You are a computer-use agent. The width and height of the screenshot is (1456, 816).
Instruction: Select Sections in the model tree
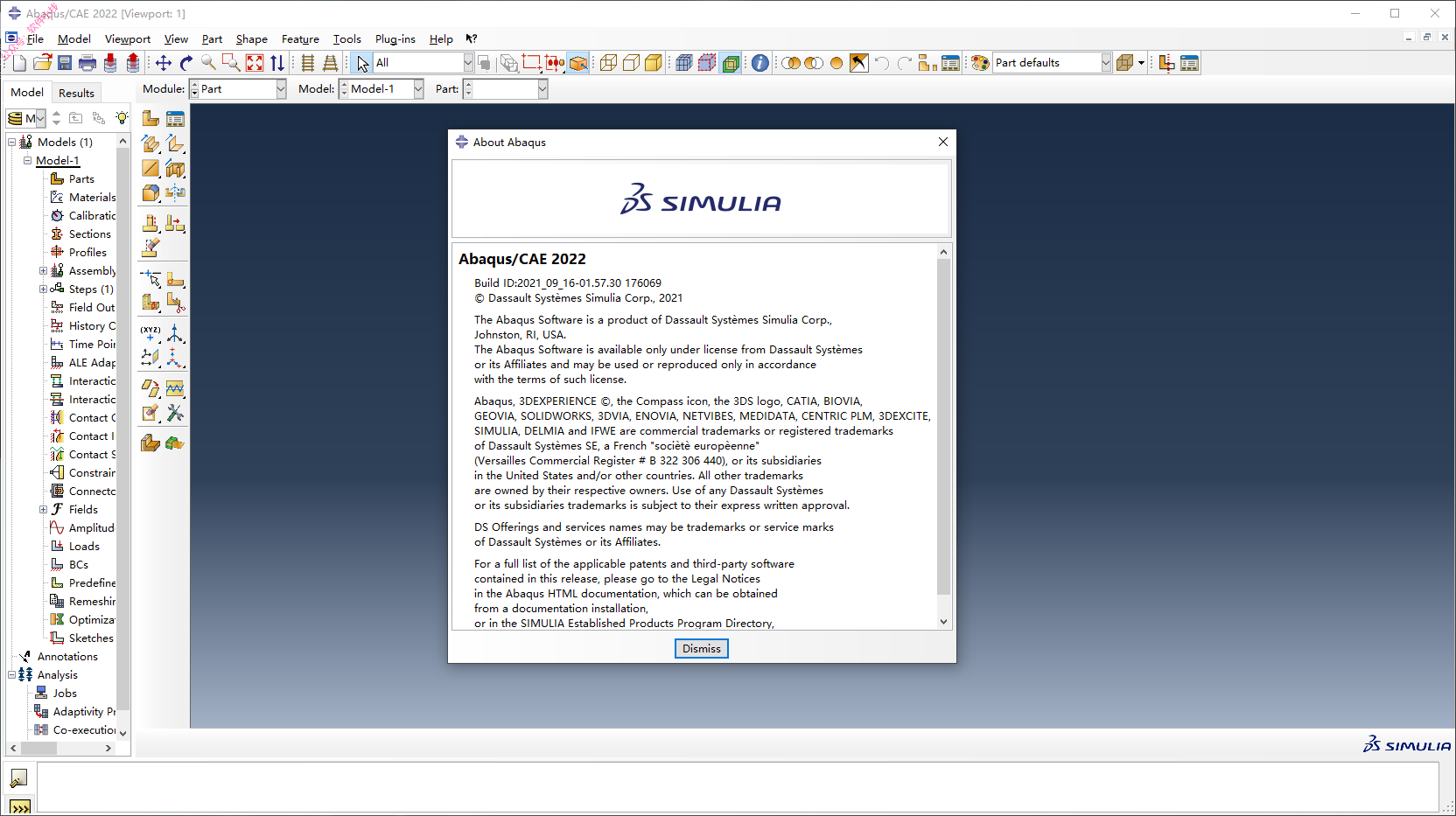pyautogui.click(x=90, y=234)
